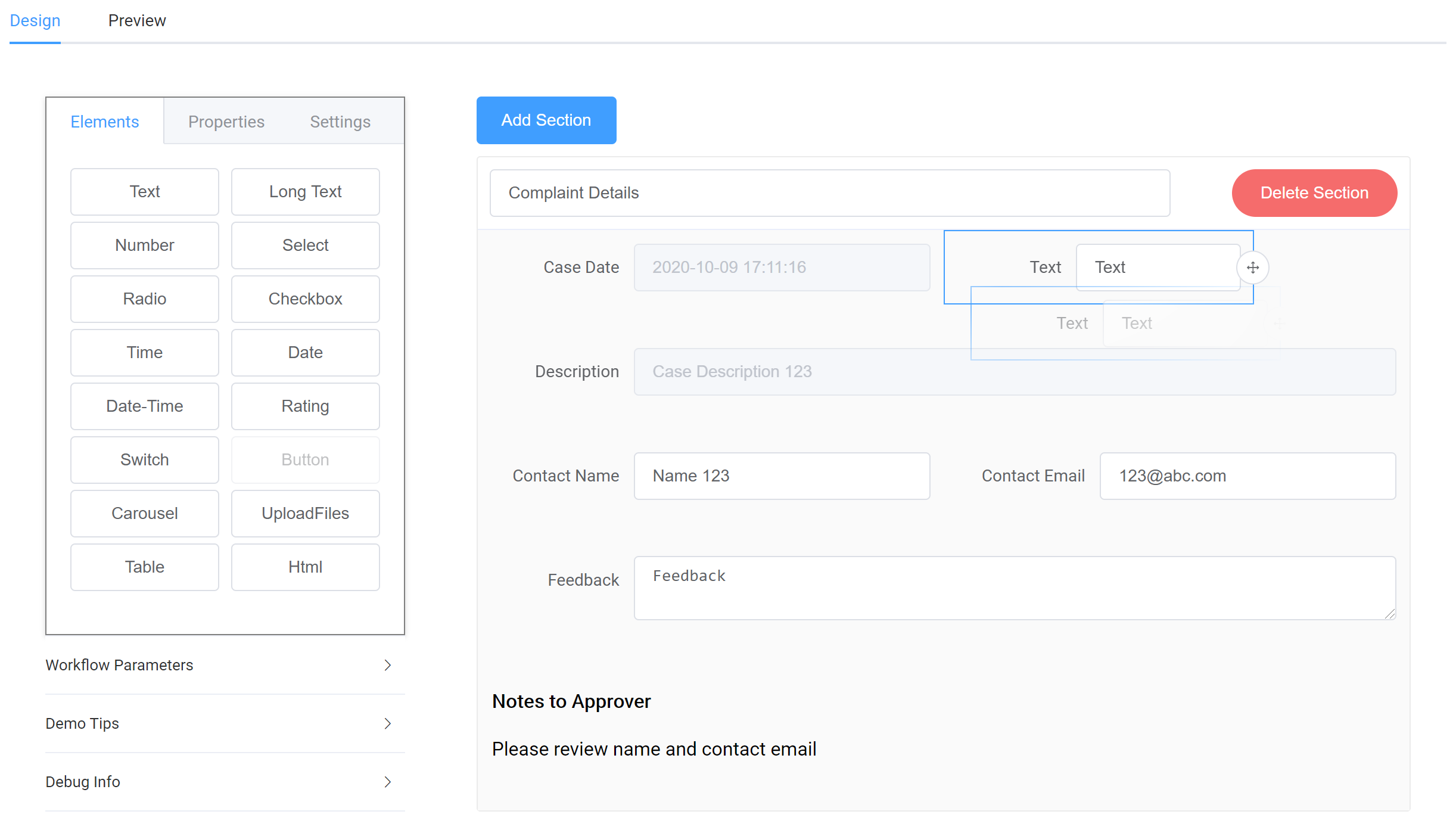Expand the Debug Info section

[x=225, y=782]
